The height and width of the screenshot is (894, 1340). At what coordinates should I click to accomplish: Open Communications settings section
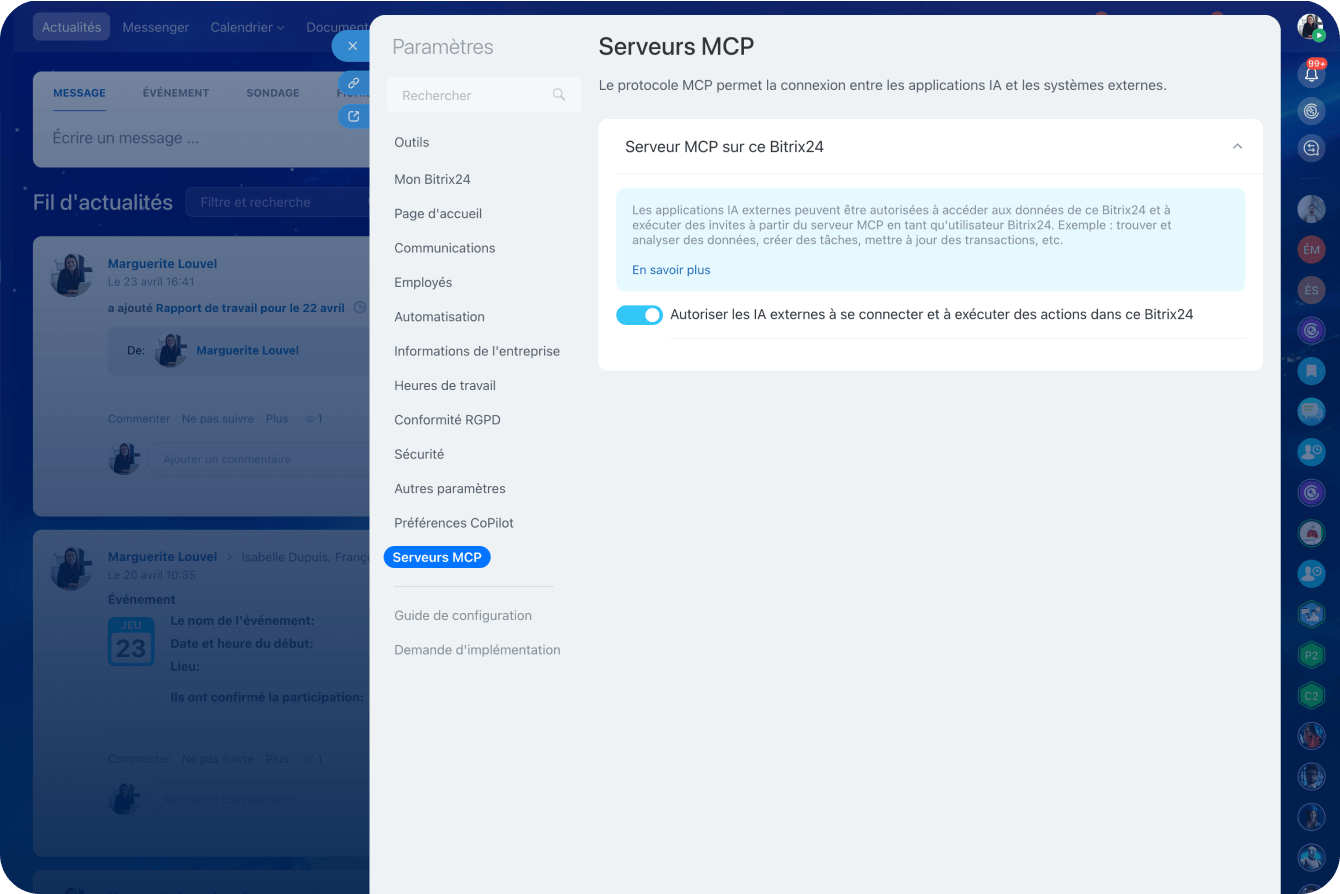point(445,248)
